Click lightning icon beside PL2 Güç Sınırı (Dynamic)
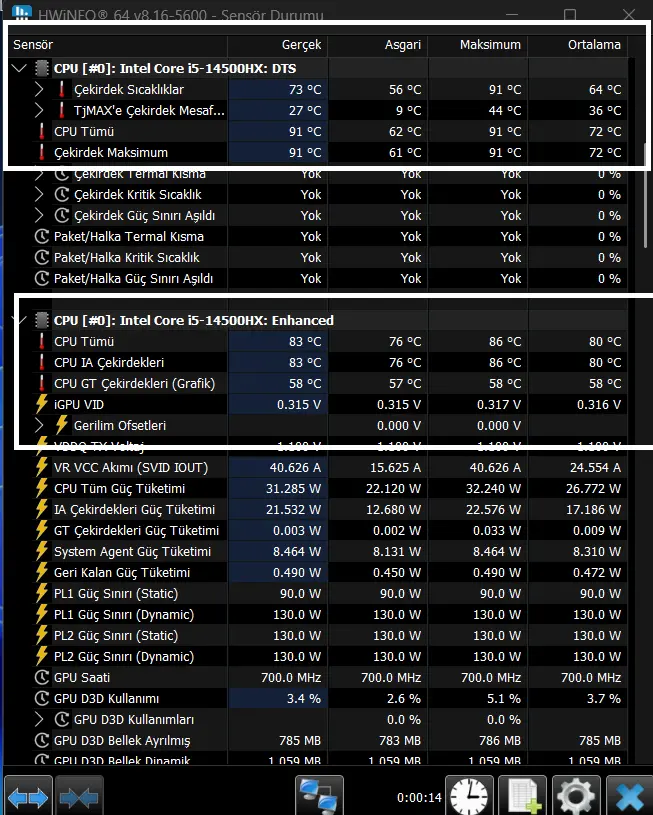The image size is (653, 815). click(42, 656)
